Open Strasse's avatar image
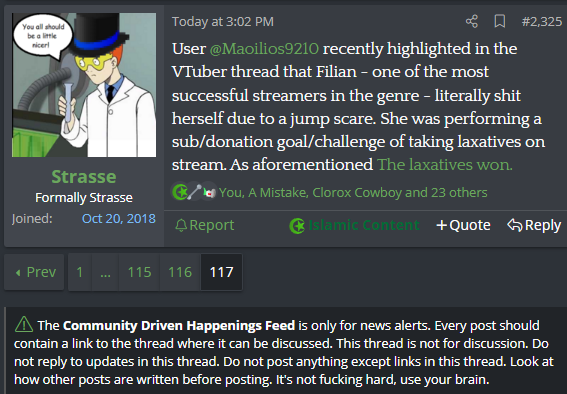Screen dimensions: 567x394 84,85
